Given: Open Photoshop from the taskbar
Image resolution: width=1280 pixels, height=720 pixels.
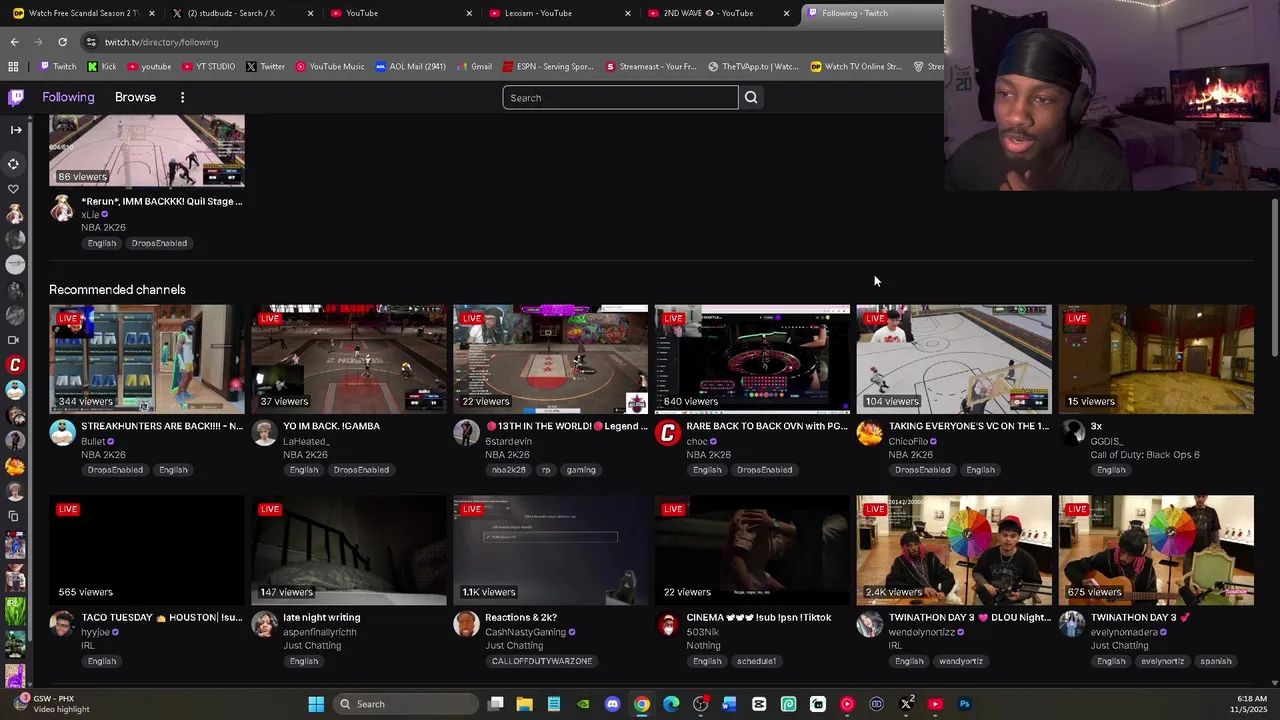Looking at the screenshot, I should (x=964, y=704).
